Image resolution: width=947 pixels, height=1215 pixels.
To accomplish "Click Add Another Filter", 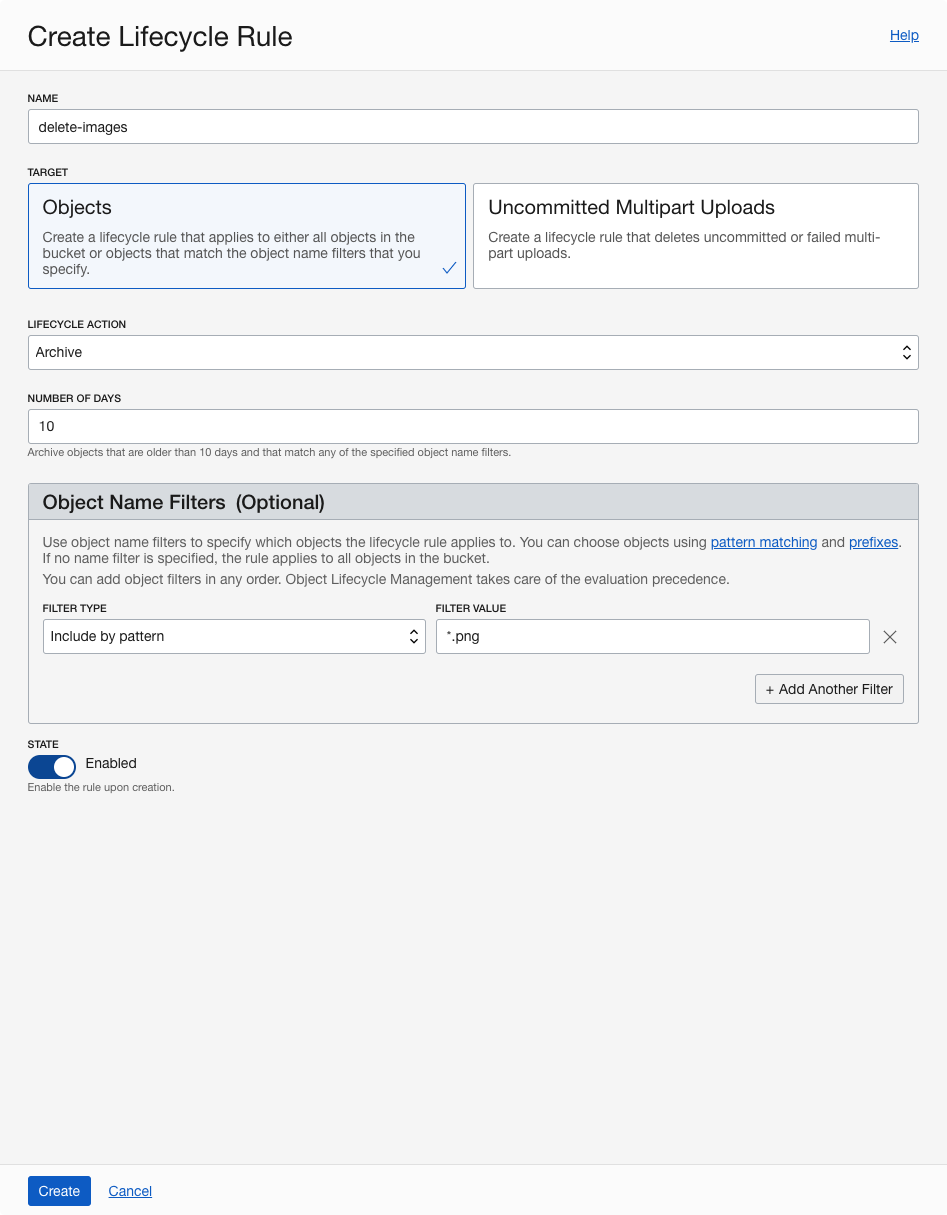I will coord(829,689).
